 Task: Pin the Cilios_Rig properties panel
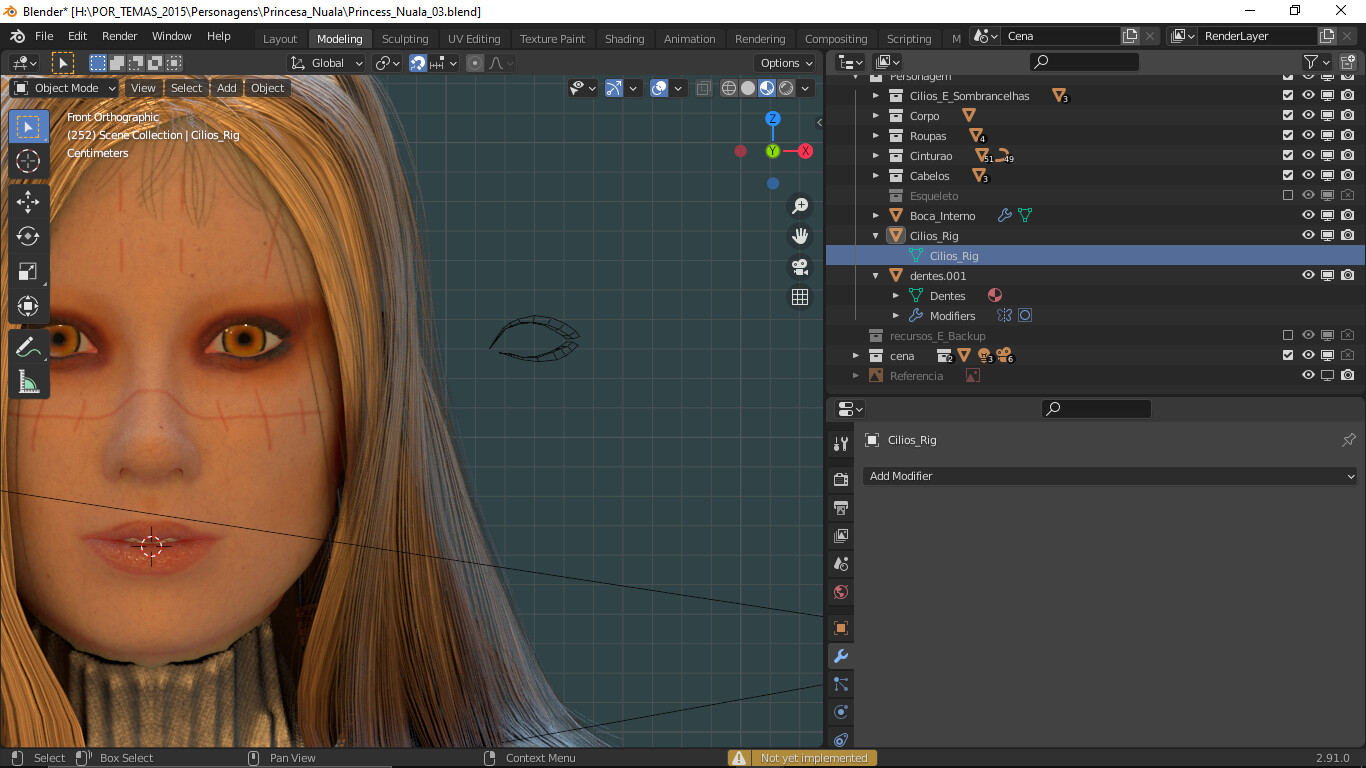[x=1348, y=440]
